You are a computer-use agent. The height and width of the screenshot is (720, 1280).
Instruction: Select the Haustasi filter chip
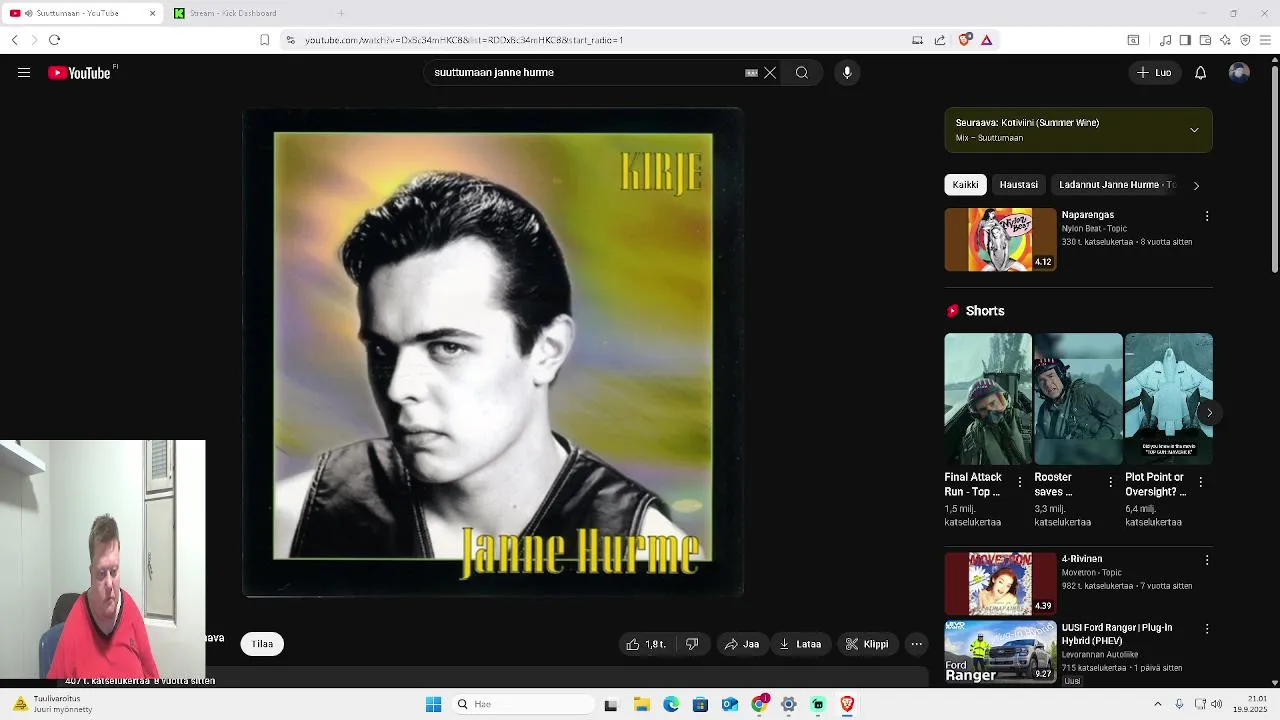pyautogui.click(x=1019, y=185)
